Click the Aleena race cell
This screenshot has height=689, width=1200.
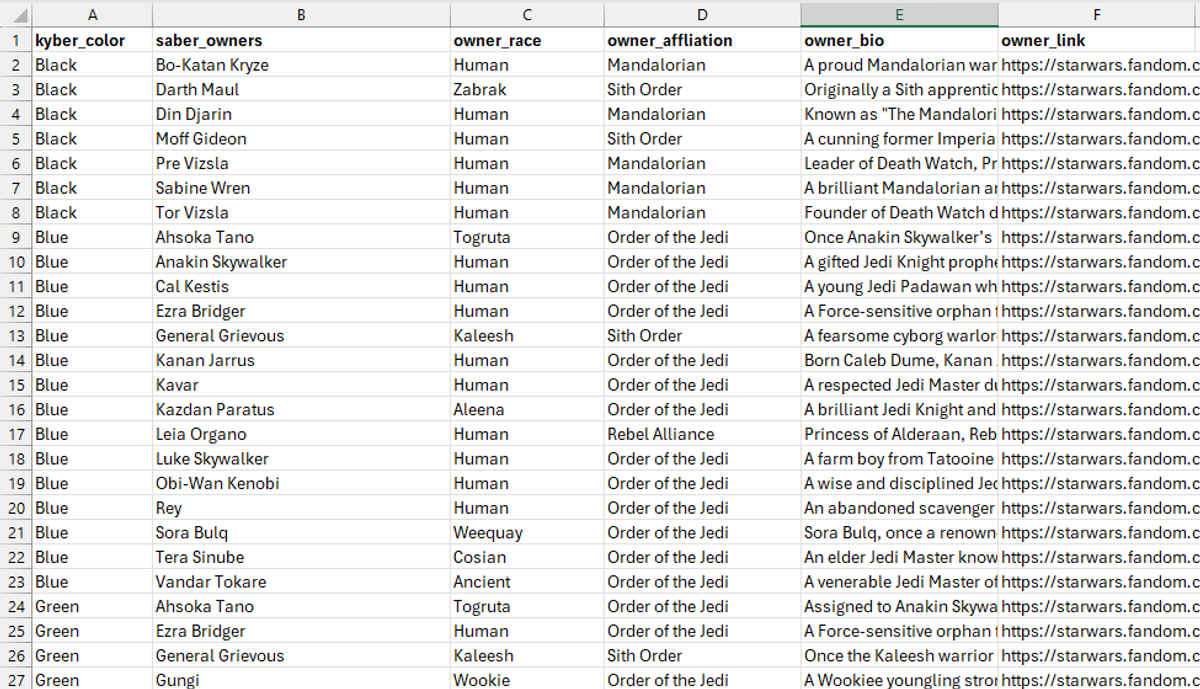pos(527,410)
